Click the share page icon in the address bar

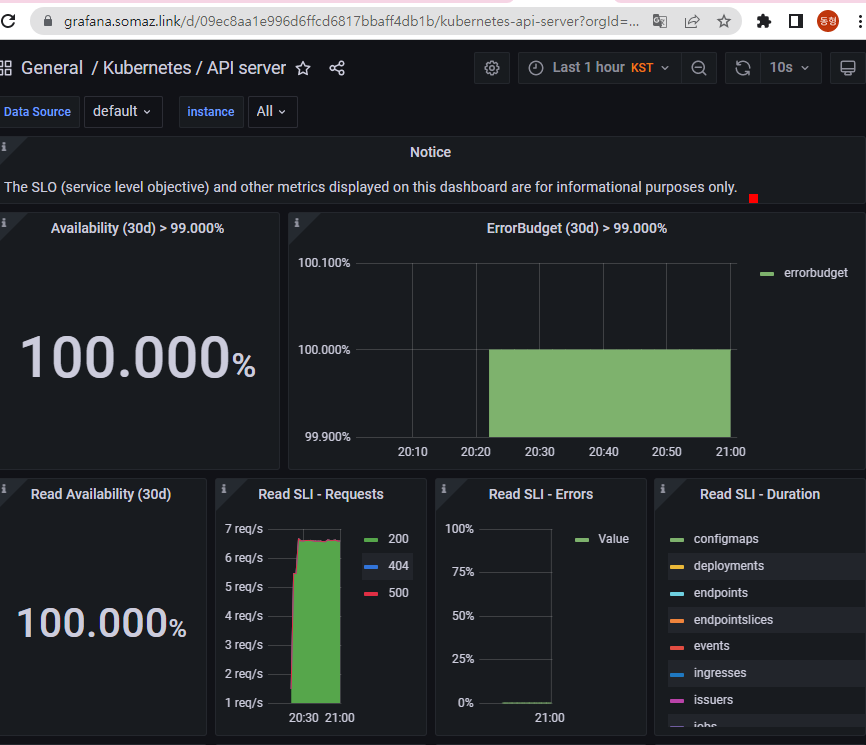[691, 22]
